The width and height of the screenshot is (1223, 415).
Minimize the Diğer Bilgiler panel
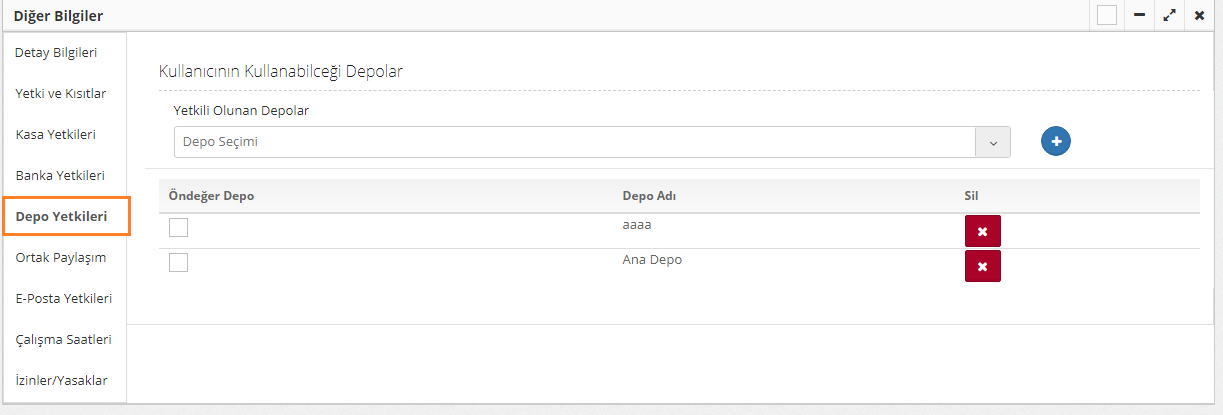1139,16
